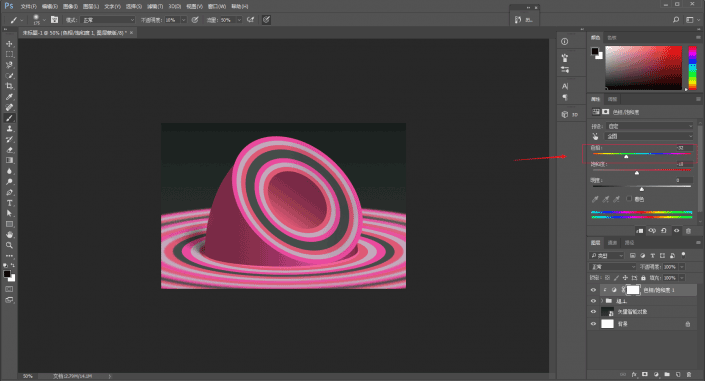Switch to the Channels tab

(612, 243)
